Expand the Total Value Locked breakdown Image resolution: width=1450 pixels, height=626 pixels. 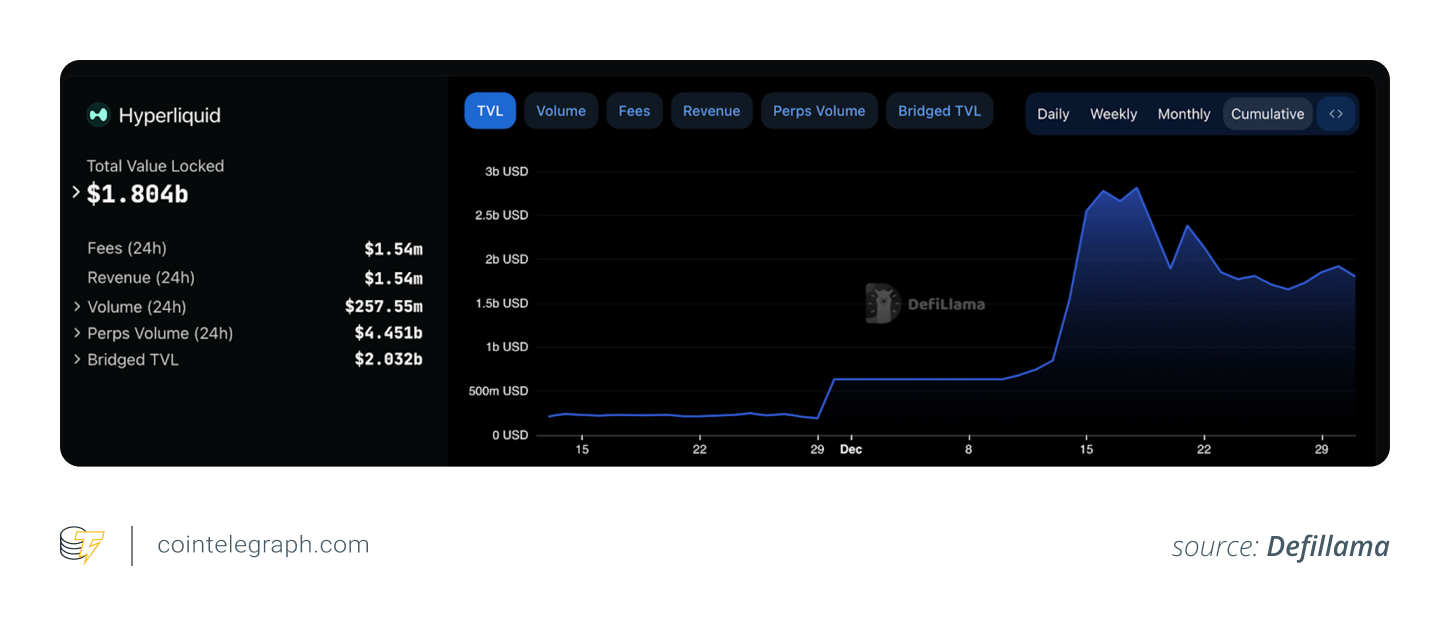76,192
